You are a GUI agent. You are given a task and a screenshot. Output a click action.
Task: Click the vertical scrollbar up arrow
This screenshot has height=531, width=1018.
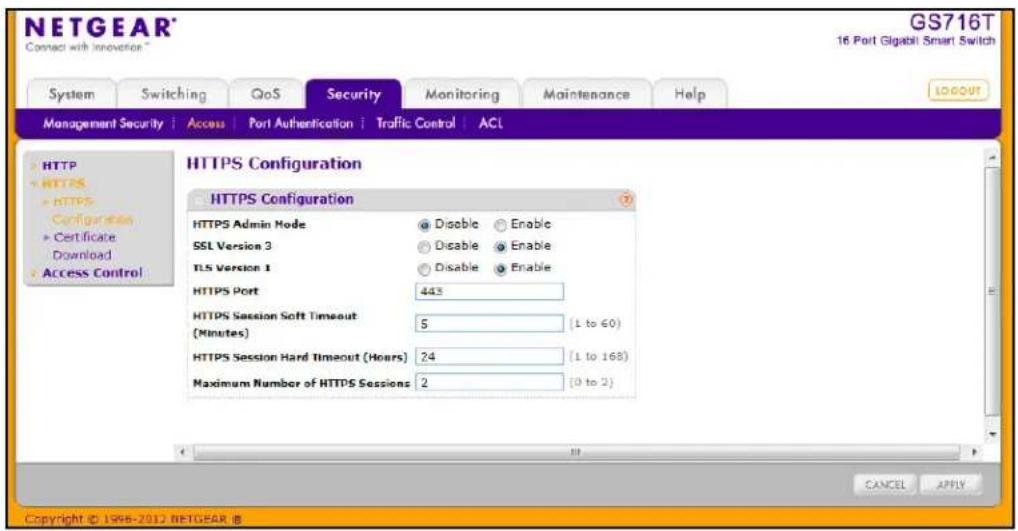tap(992, 158)
